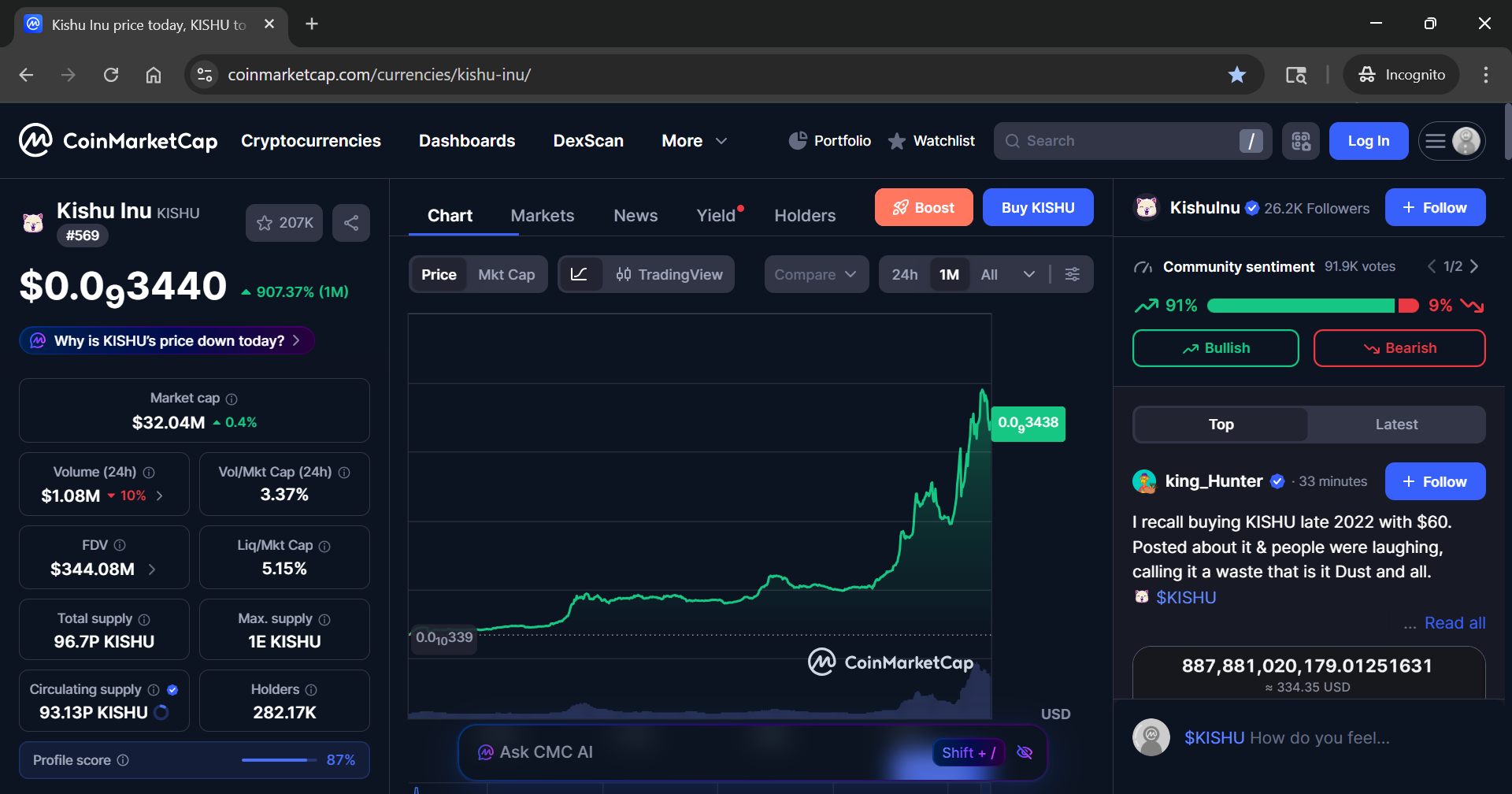Open the Compare dropdown
This screenshot has height=794, width=1512.
(817, 274)
